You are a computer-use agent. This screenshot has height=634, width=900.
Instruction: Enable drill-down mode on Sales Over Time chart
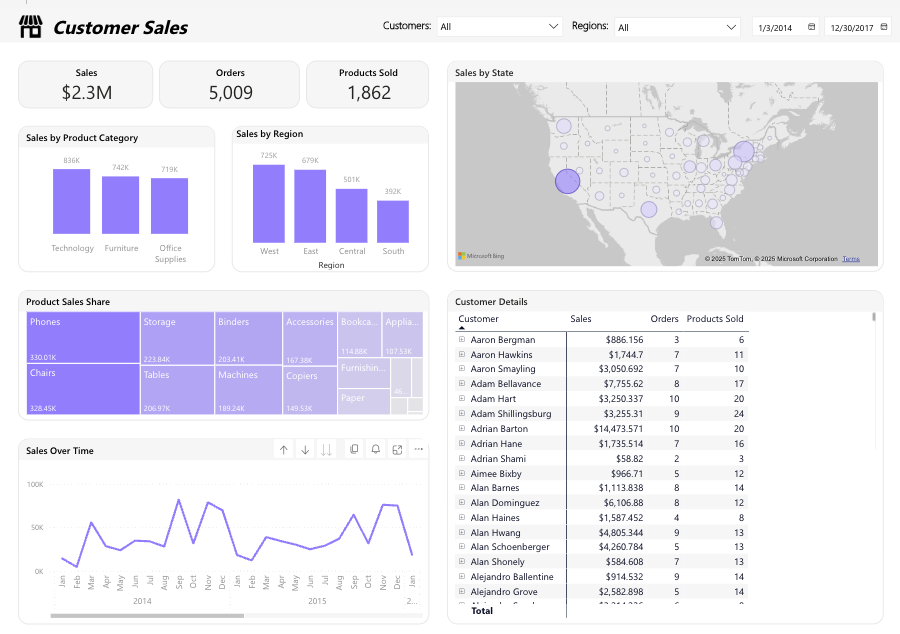click(x=306, y=450)
